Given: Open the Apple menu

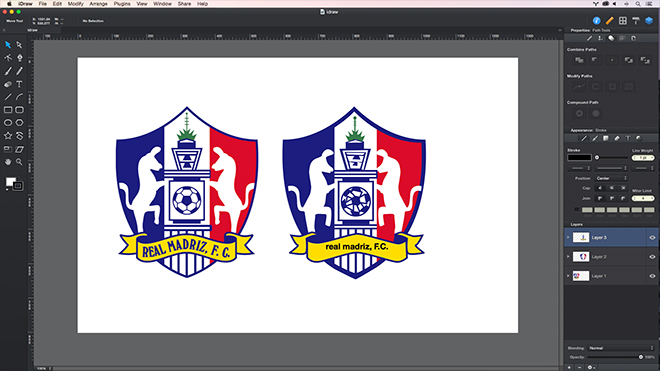Looking at the screenshot, I should pyautogui.click(x=9, y=4).
